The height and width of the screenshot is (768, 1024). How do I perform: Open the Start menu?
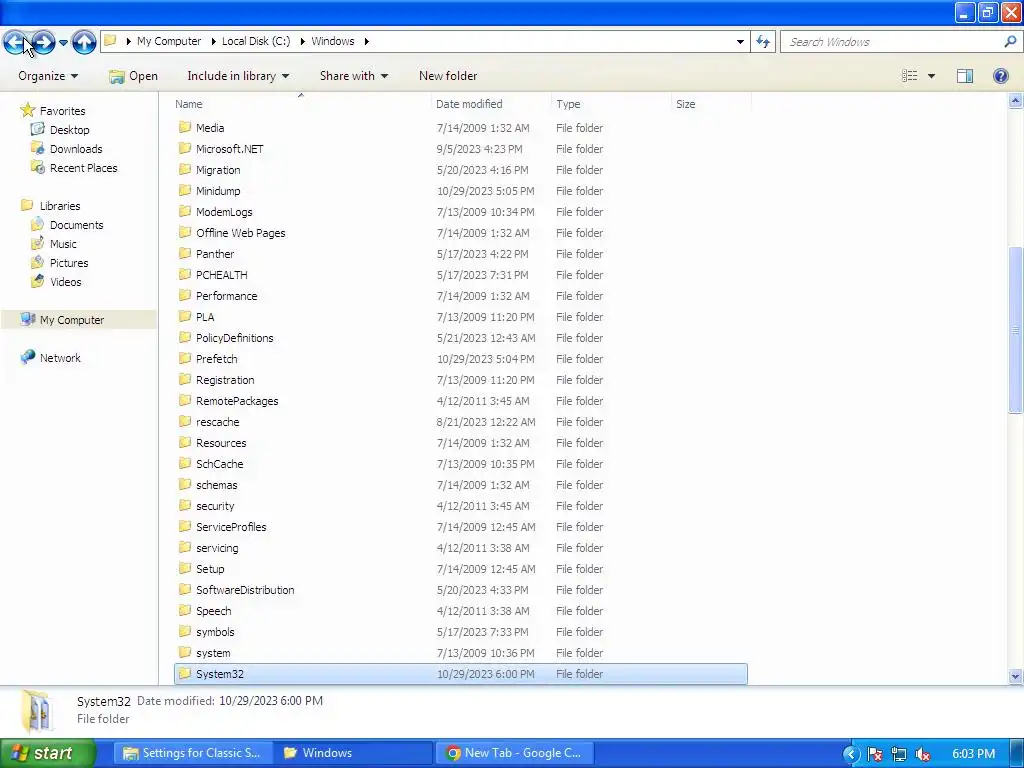(47, 753)
